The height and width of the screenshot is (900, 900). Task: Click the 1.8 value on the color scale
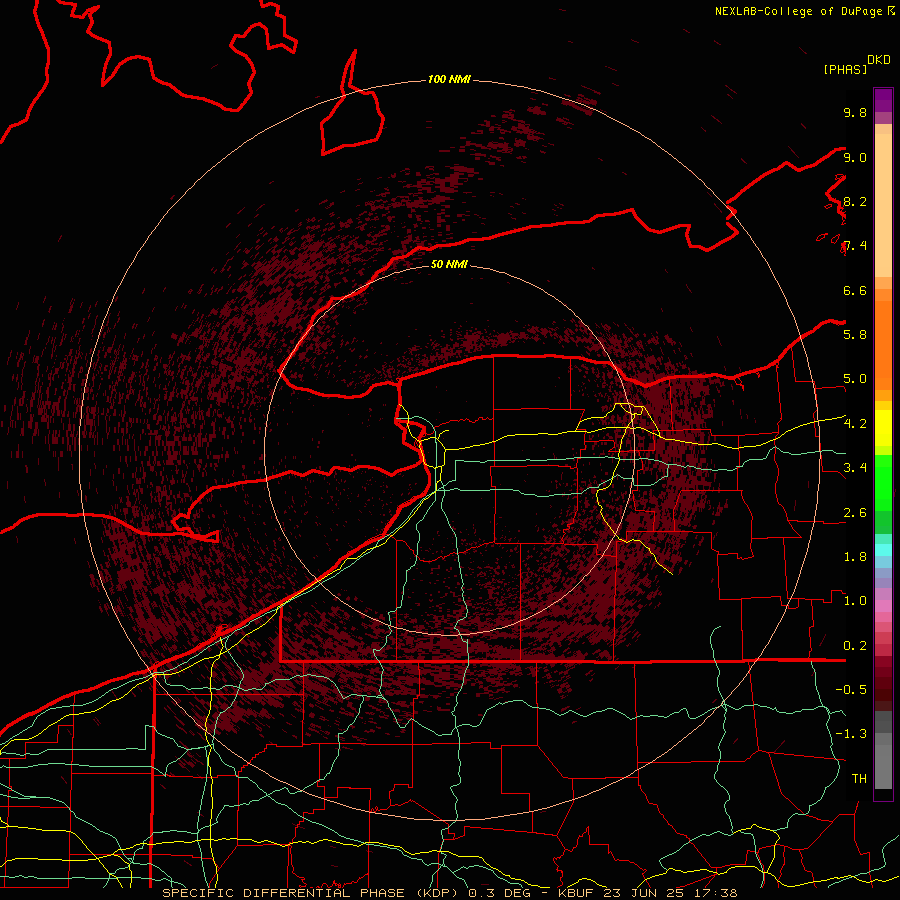pos(855,557)
